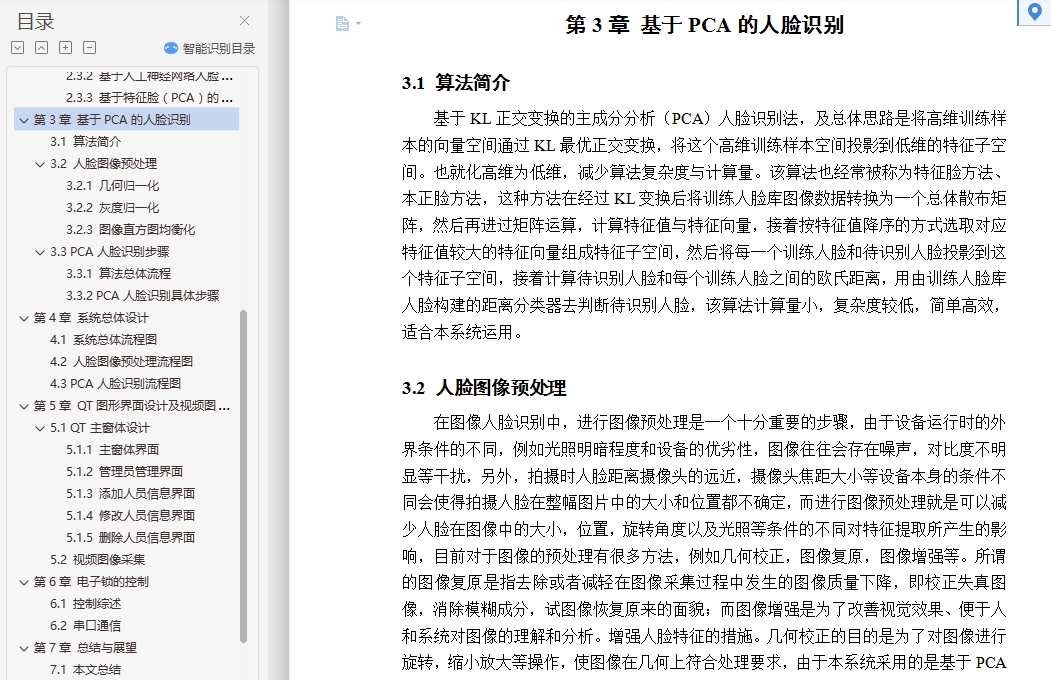Jump to 4.2 人脸图像预处理流程图
This screenshot has width=1051, height=680.
[x=121, y=362]
